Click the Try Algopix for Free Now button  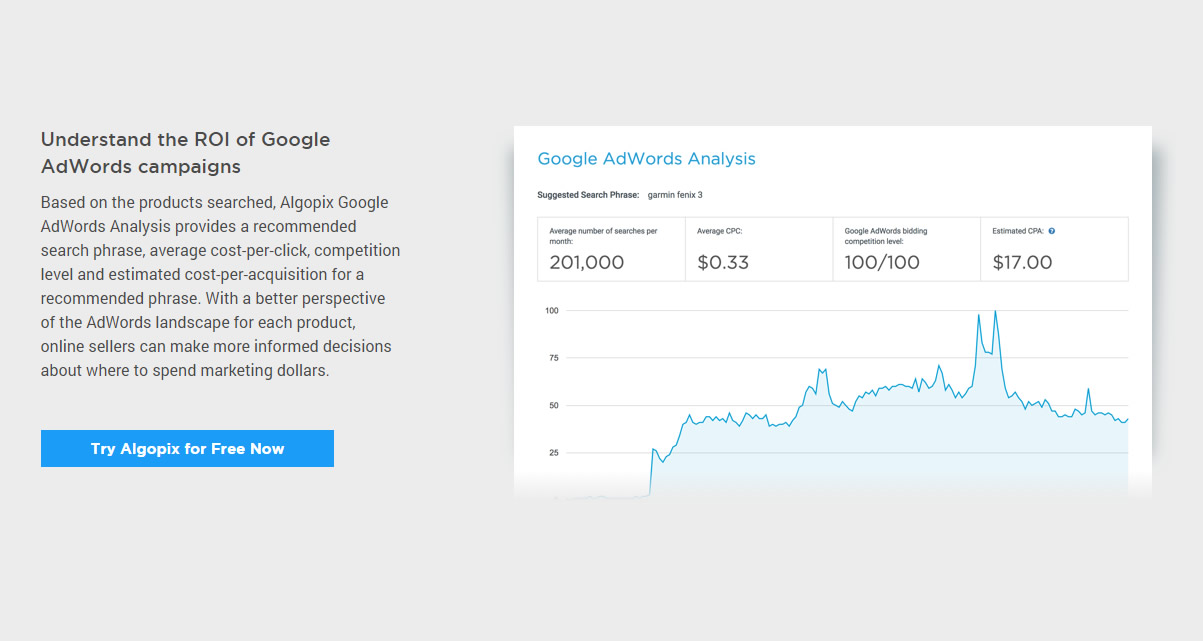[x=187, y=448]
